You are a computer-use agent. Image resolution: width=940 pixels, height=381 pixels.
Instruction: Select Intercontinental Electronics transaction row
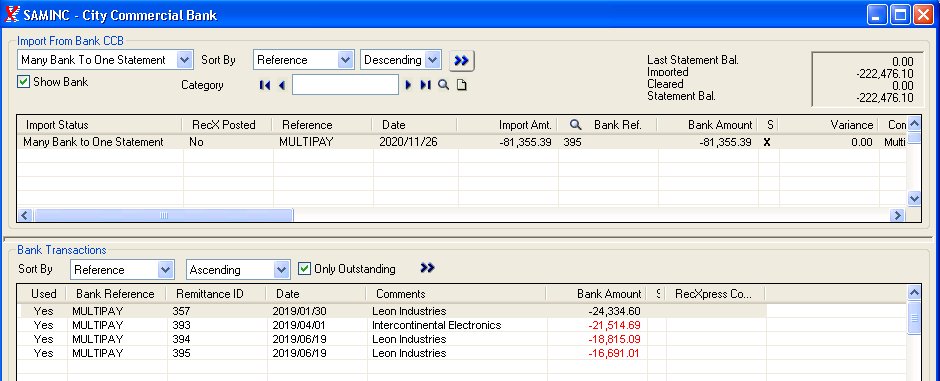[392, 325]
